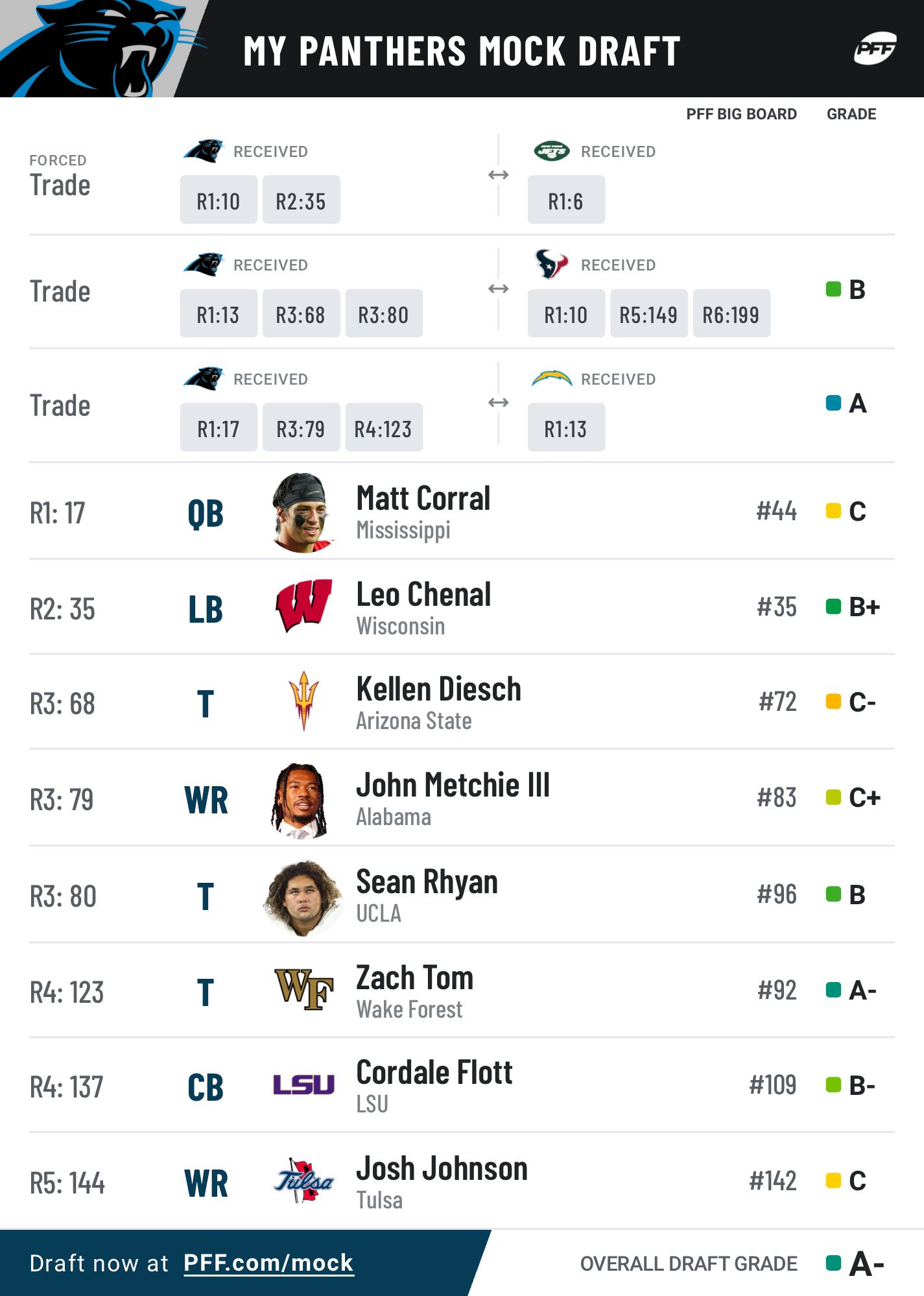Click the R5:149 pick chip in Texans trade
Screen dimensions: 924x1296
[x=648, y=313]
